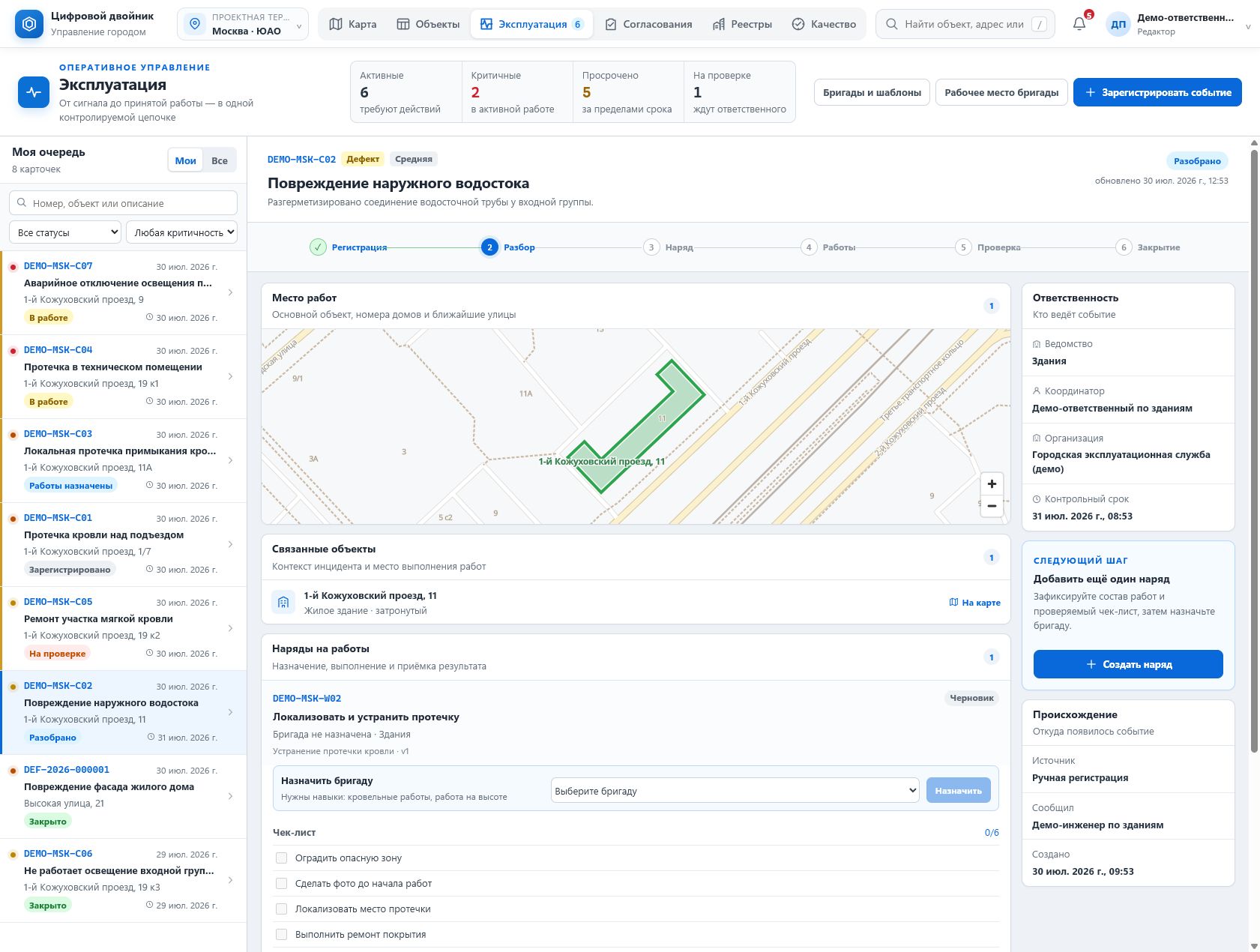Click the На карте link
This screenshot has height=952, width=1260.
coord(974,602)
